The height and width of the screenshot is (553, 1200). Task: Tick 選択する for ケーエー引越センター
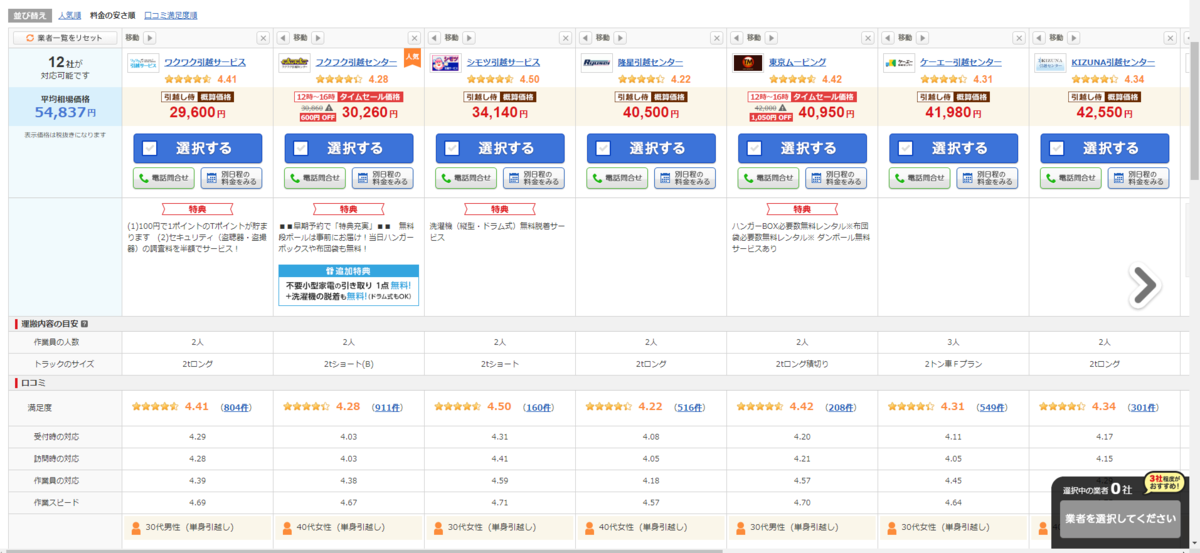(x=953, y=148)
